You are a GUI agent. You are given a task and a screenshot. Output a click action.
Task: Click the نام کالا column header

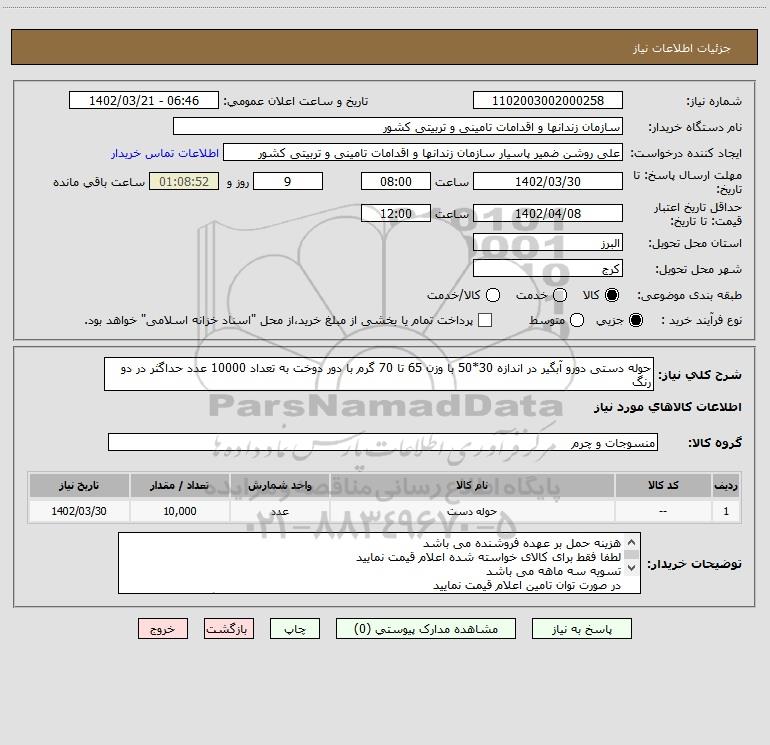pyautogui.click(x=472, y=485)
